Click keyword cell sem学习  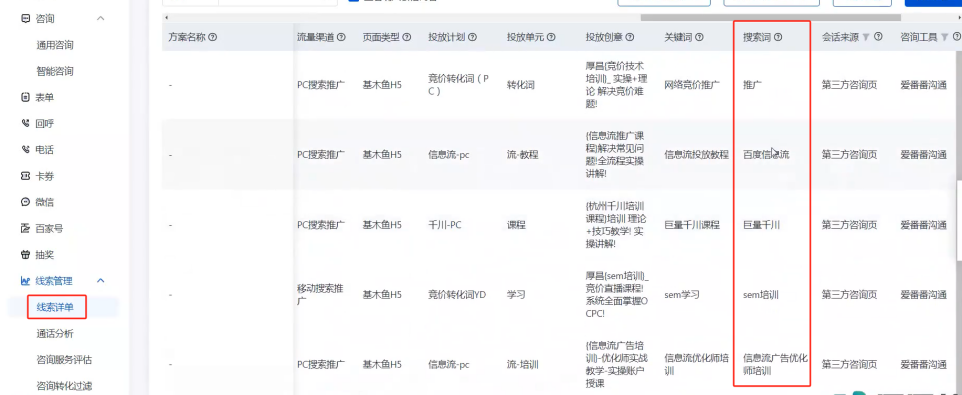tap(682, 295)
